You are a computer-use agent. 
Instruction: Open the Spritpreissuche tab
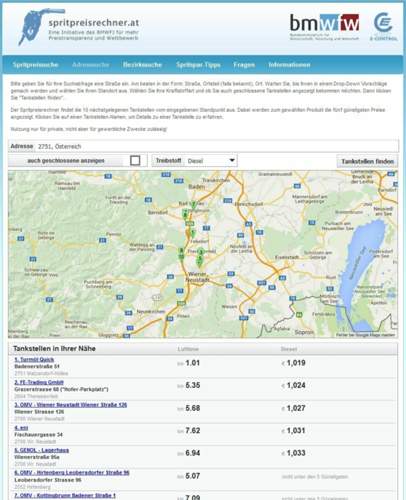(x=35, y=65)
